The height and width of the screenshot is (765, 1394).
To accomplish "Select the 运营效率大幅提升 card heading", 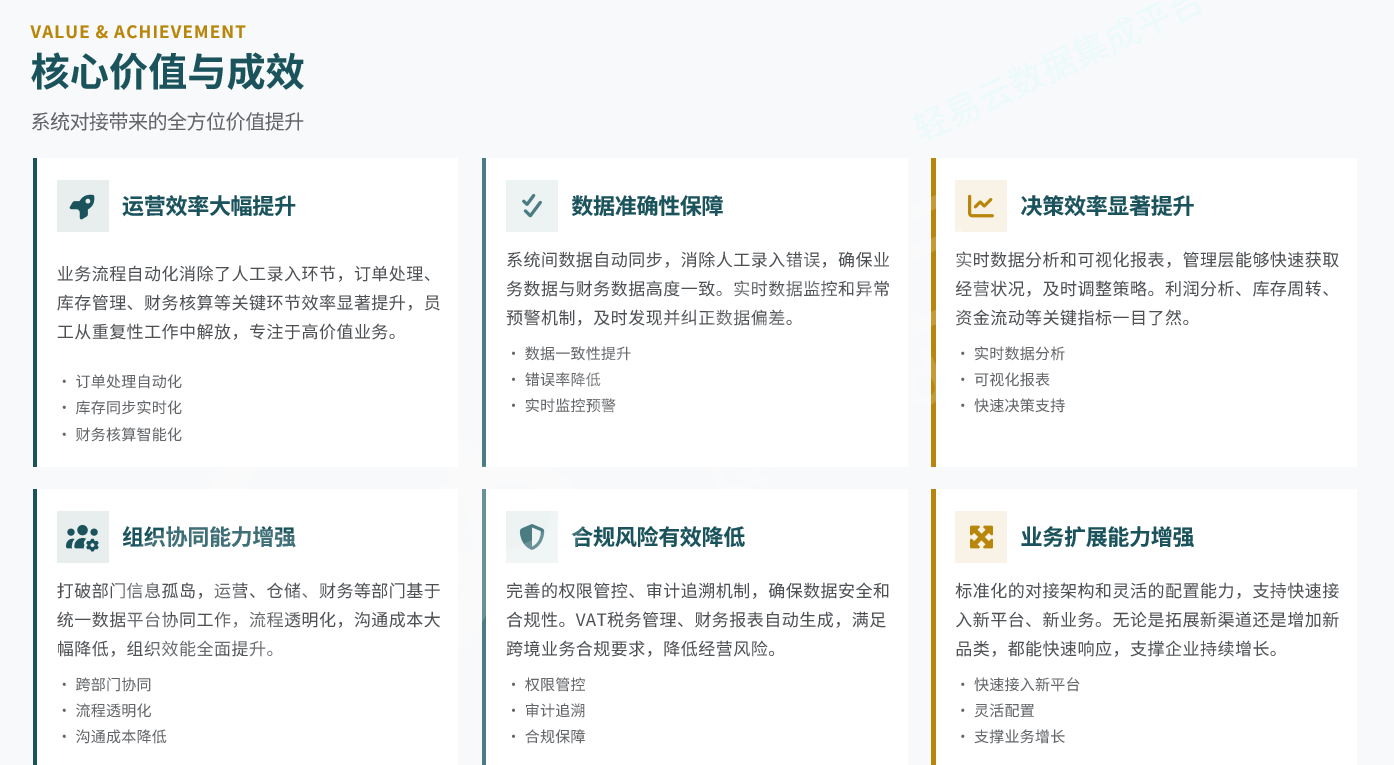I will (208, 206).
